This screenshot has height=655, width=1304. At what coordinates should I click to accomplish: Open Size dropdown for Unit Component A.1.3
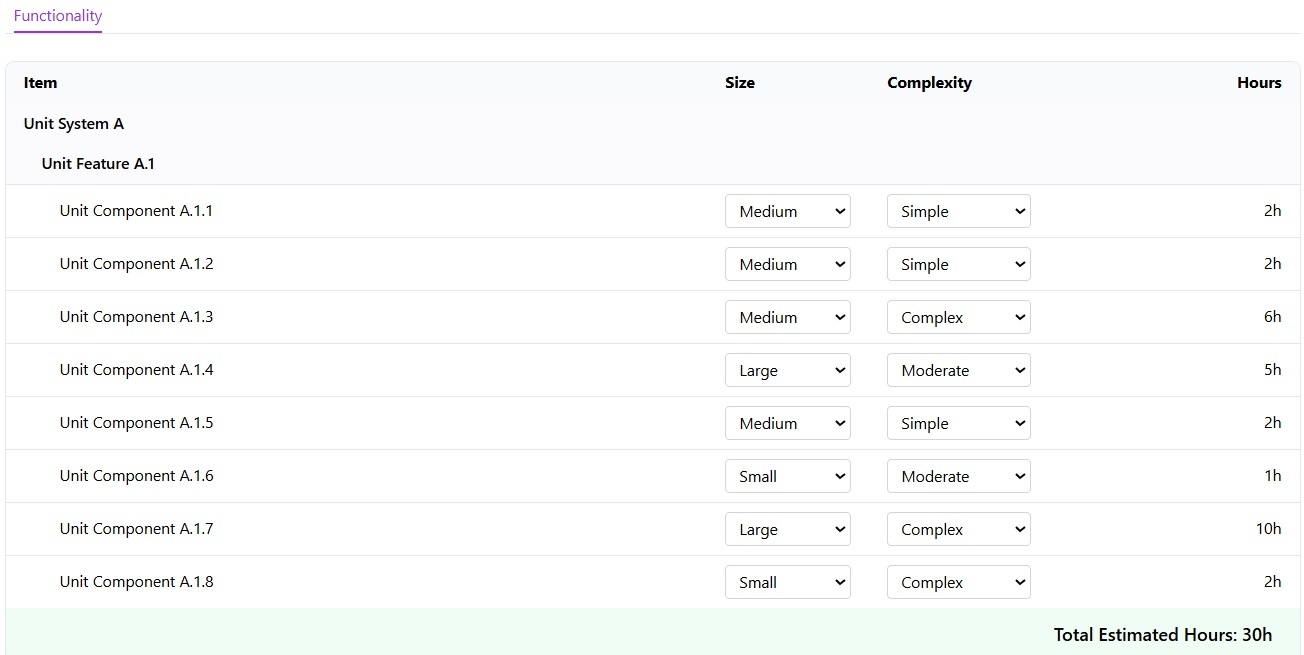click(788, 317)
